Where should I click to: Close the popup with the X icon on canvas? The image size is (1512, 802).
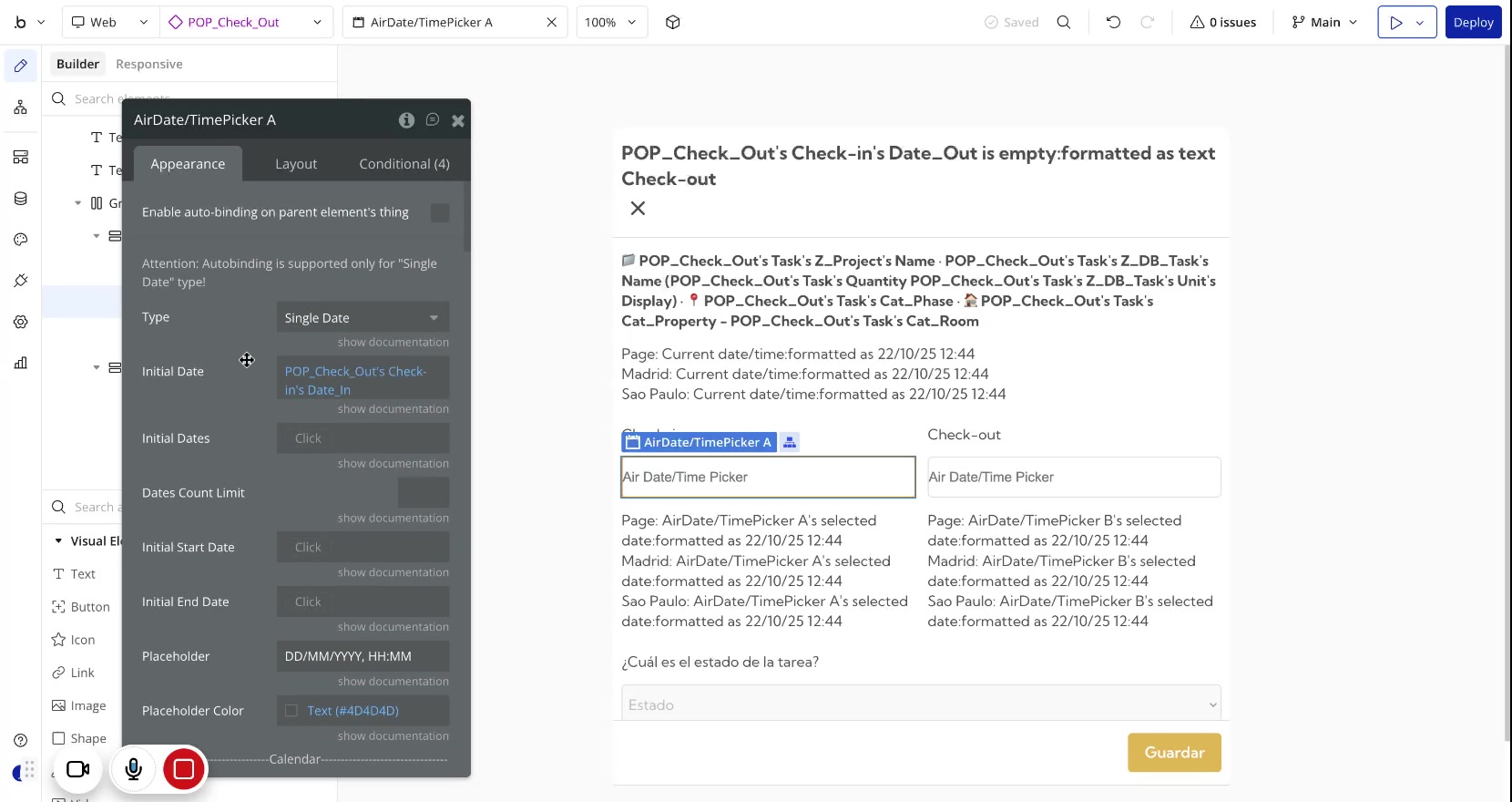pos(638,209)
